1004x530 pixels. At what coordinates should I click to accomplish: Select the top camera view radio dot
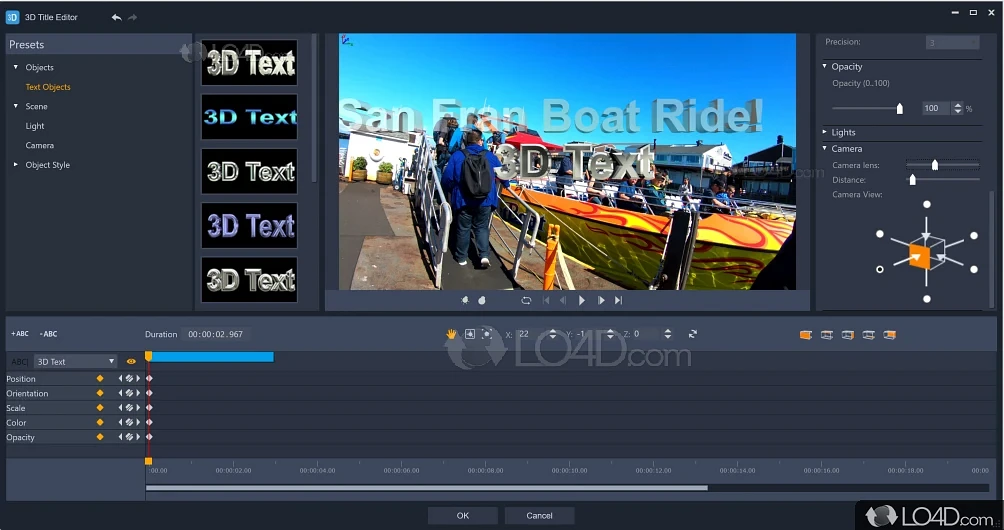[x=927, y=204]
